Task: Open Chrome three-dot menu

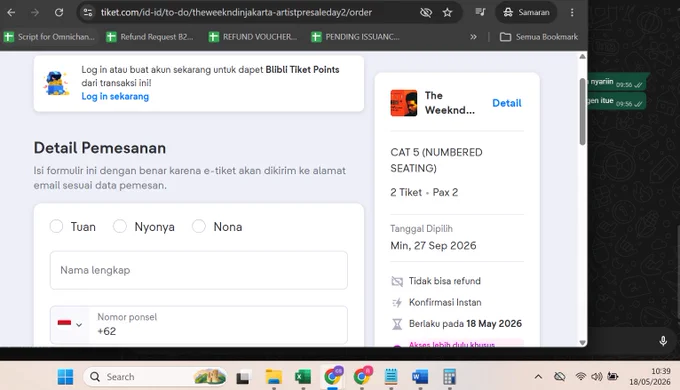Action: tap(572, 13)
